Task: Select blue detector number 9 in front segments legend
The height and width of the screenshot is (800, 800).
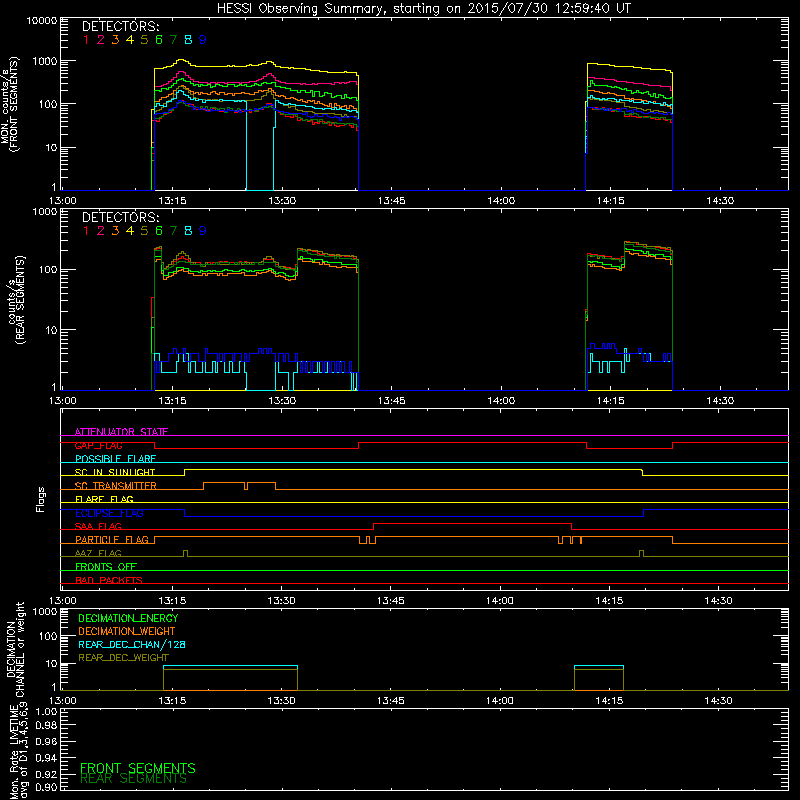Action: pos(203,40)
